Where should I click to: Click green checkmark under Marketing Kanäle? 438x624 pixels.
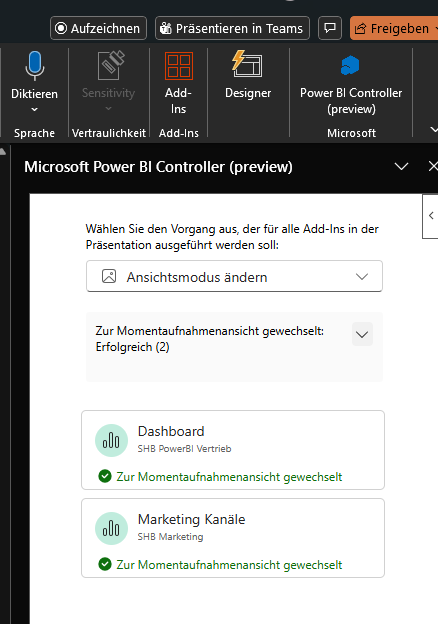[x=105, y=564]
